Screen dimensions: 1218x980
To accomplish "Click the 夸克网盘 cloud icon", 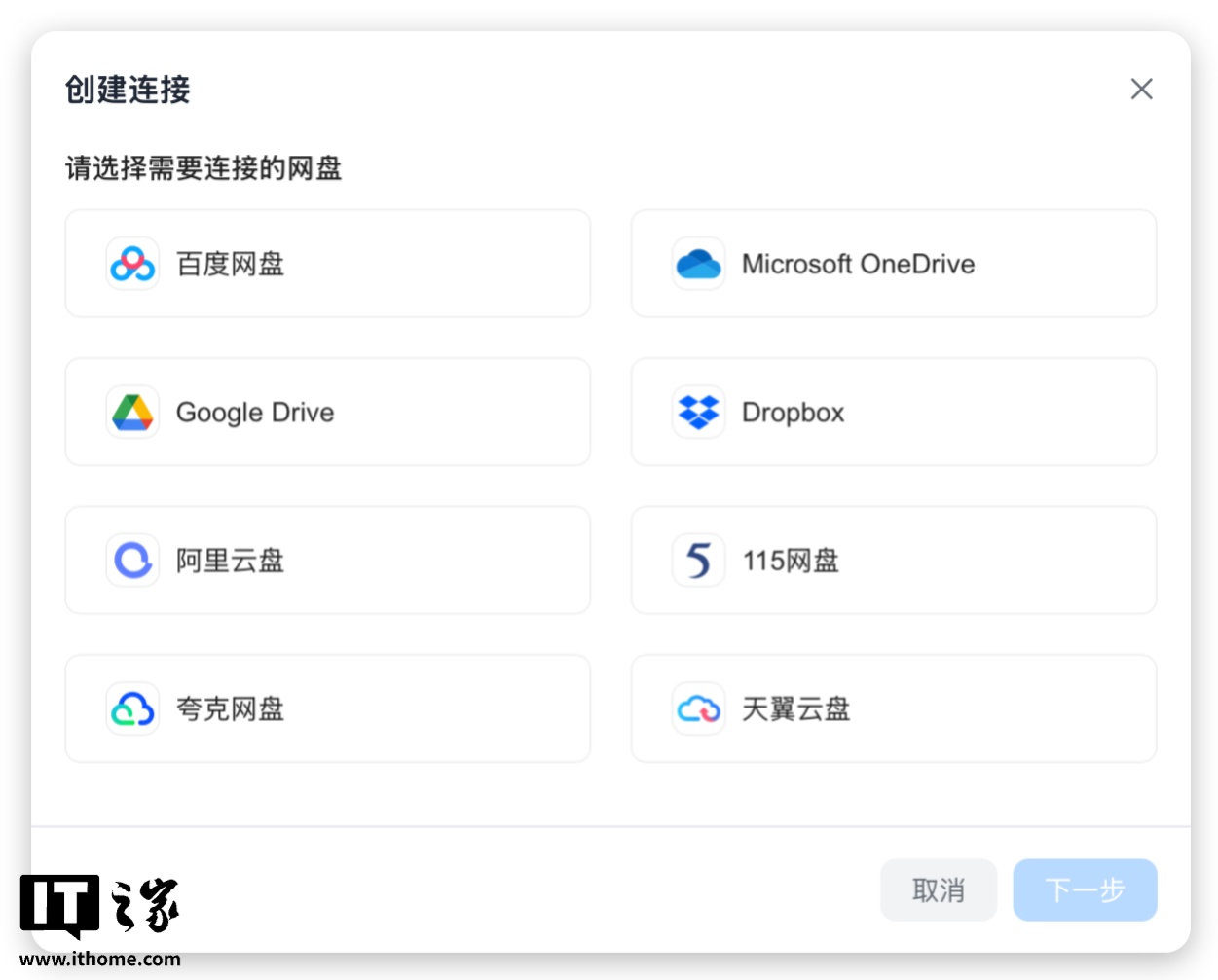I will tap(132, 708).
